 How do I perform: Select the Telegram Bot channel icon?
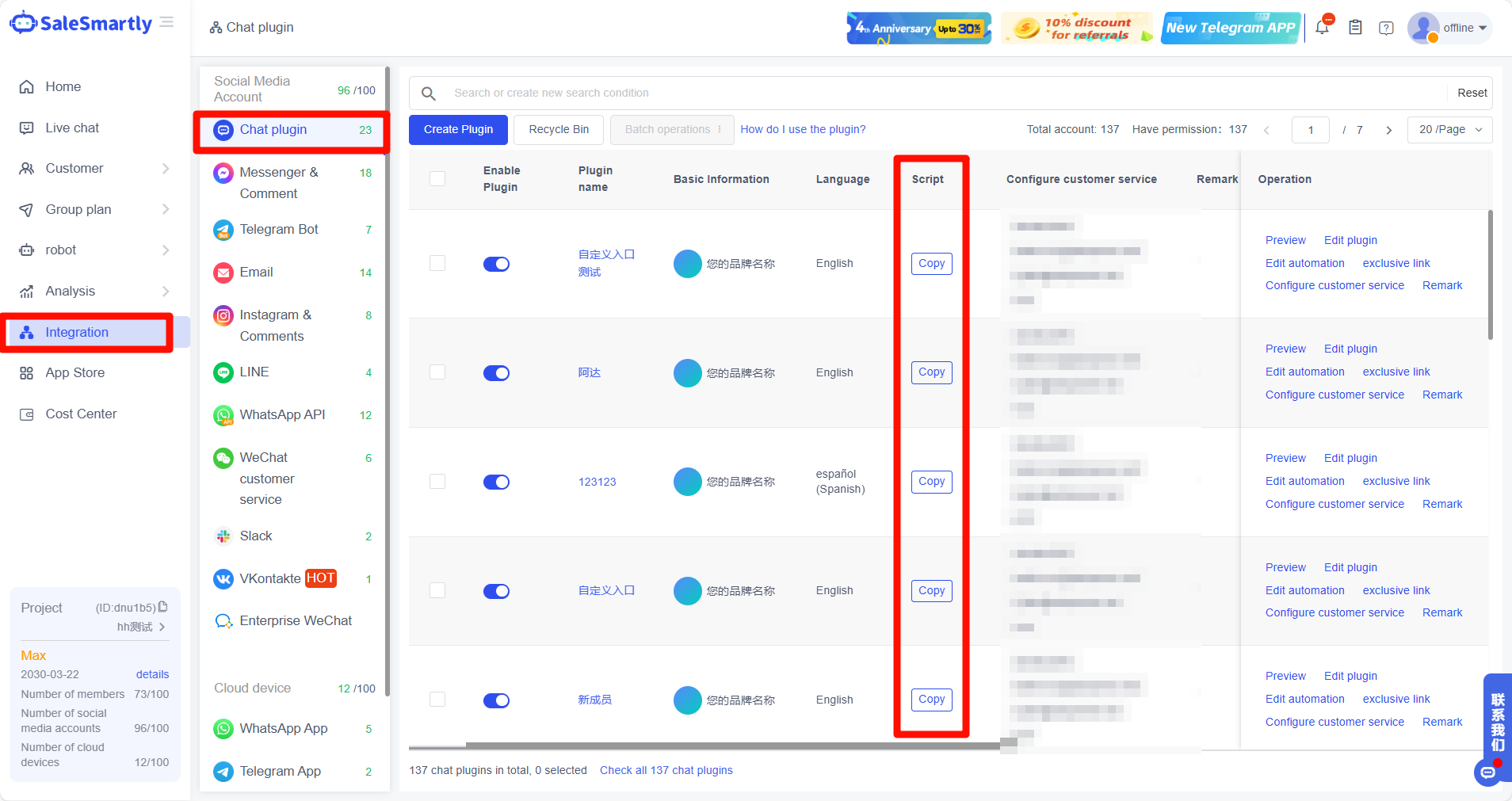223,230
